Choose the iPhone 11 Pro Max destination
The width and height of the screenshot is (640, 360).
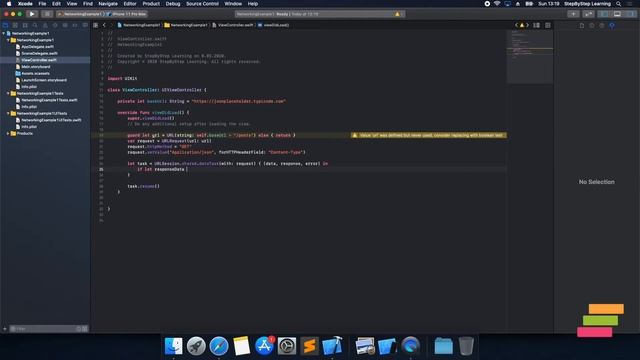[x=127, y=14]
